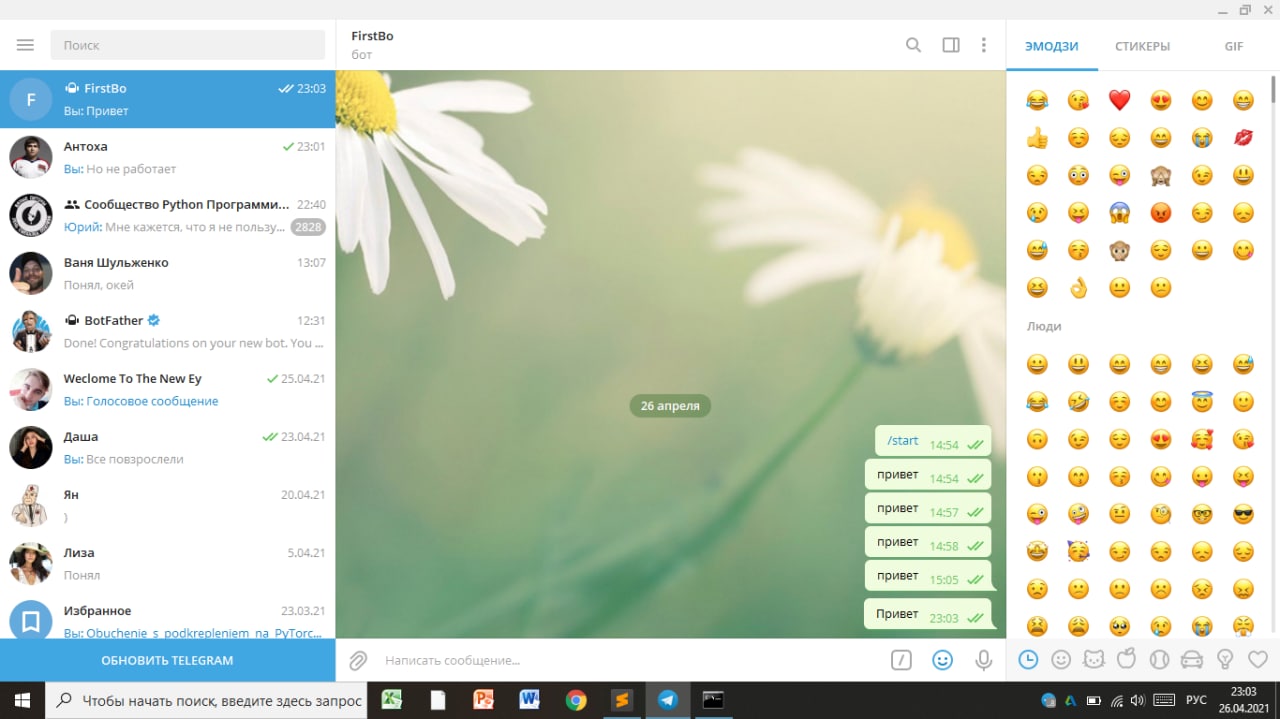
Task: Record a voice message with the microphone
Action: 984,660
